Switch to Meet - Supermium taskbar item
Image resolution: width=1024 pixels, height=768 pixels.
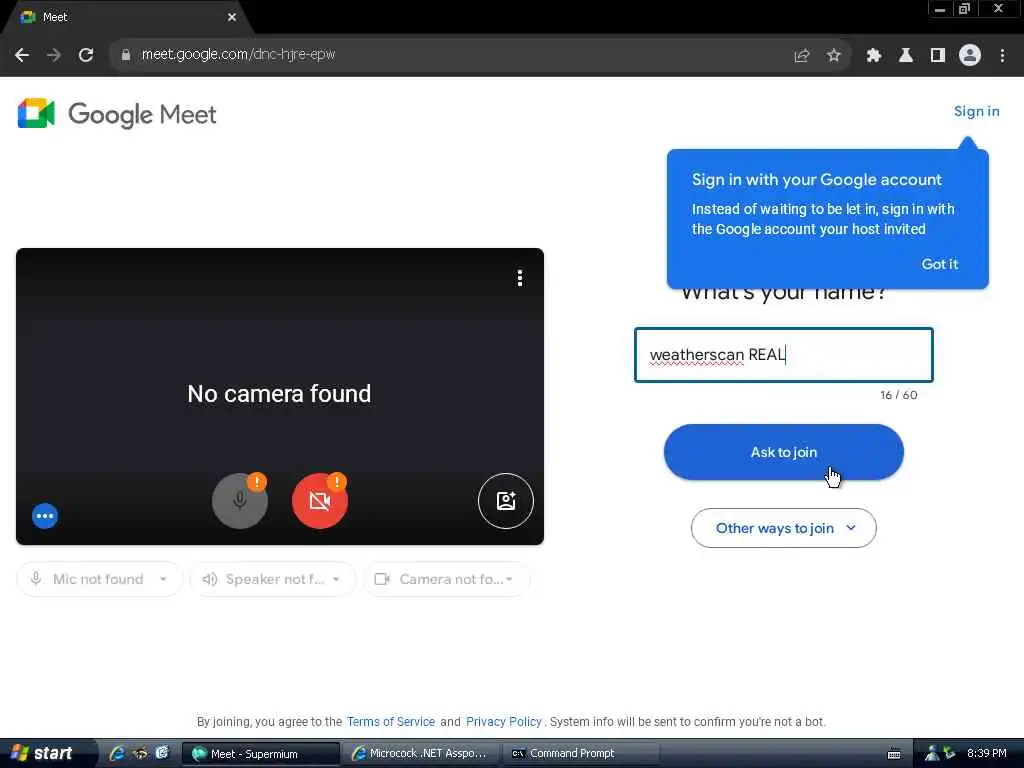(260, 754)
